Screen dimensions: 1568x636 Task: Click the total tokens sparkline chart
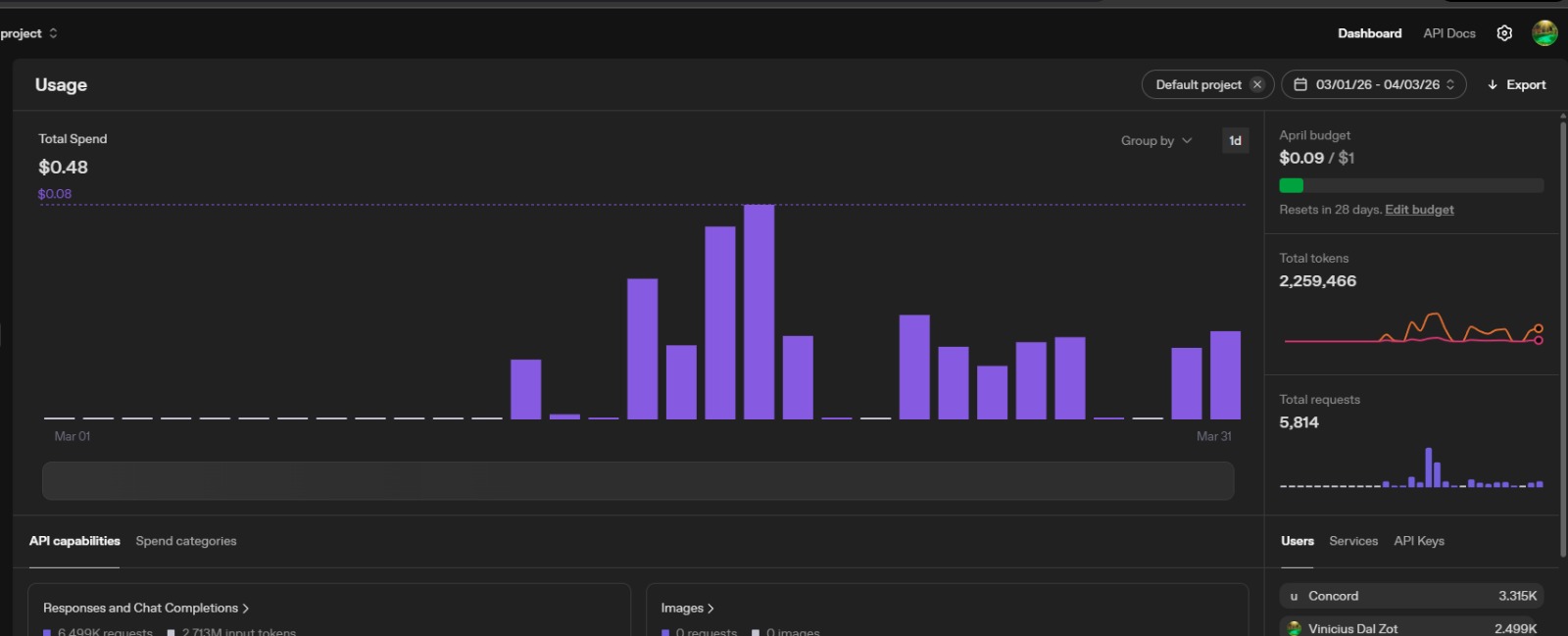[1412, 329]
